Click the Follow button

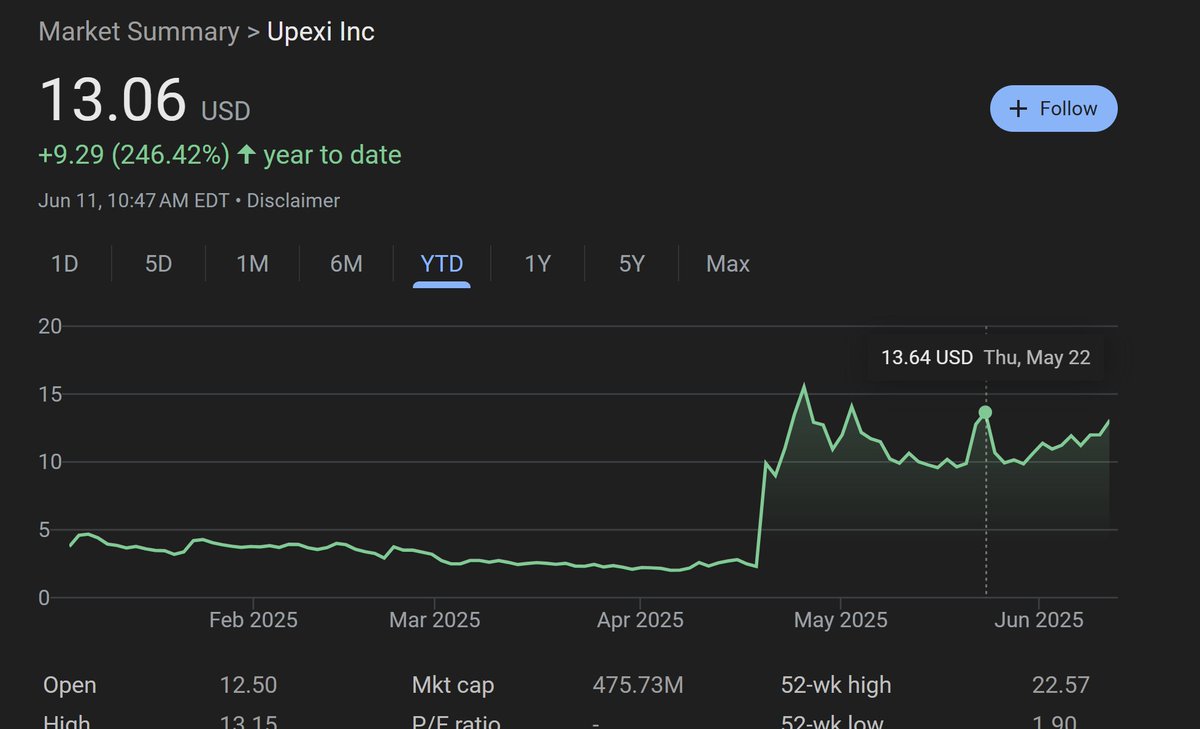1053,108
